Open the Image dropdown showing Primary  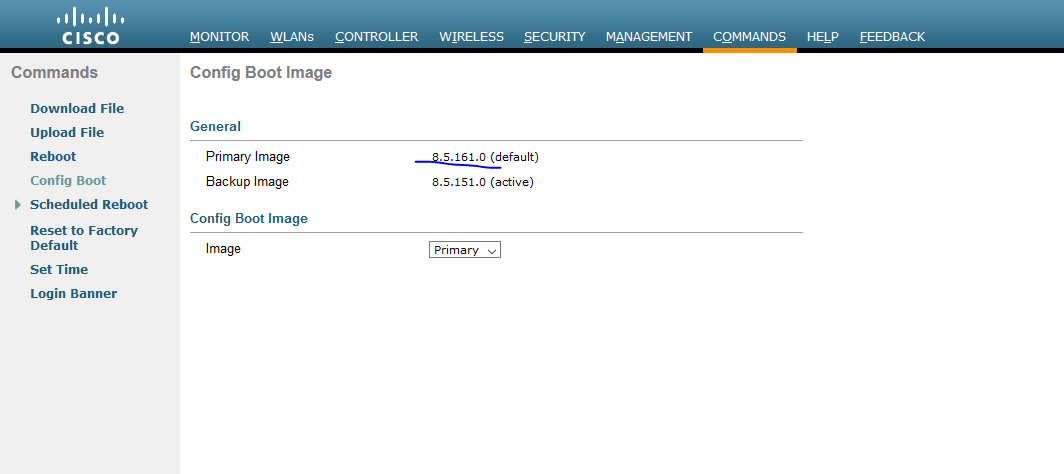click(x=465, y=250)
